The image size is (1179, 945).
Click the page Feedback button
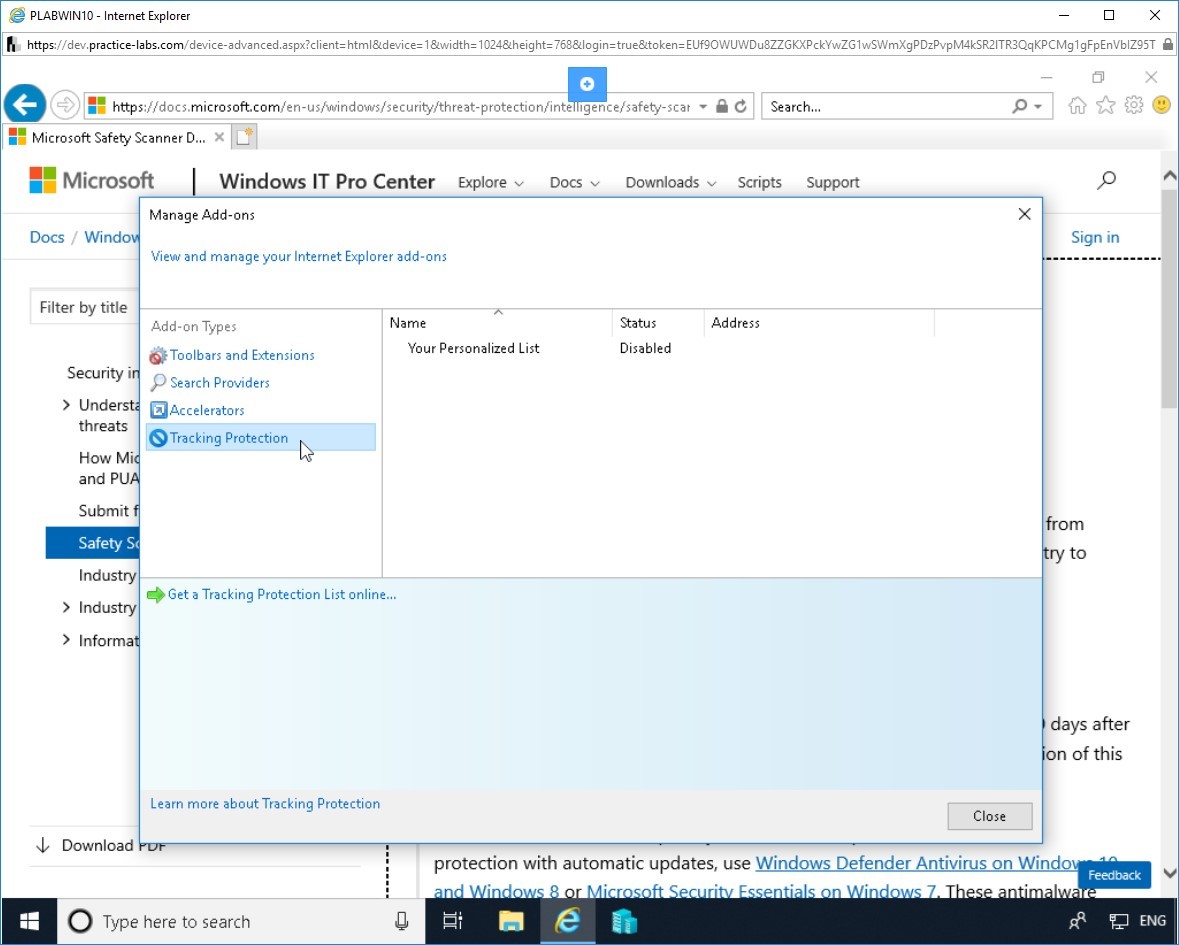(1114, 875)
